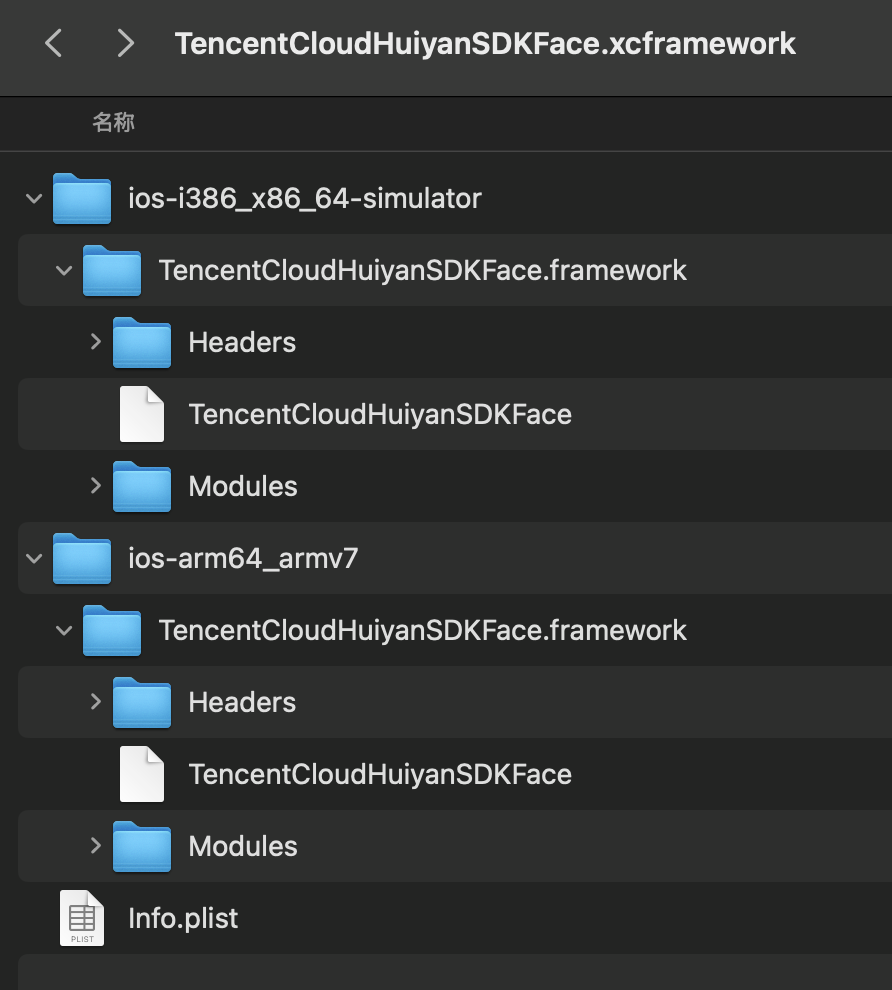Image resolution: width=892 pixels, height=990 pixels.
Task: Click the TencentCloudHuiyanSDKFace file name under simulator
Action: [380, 415]
